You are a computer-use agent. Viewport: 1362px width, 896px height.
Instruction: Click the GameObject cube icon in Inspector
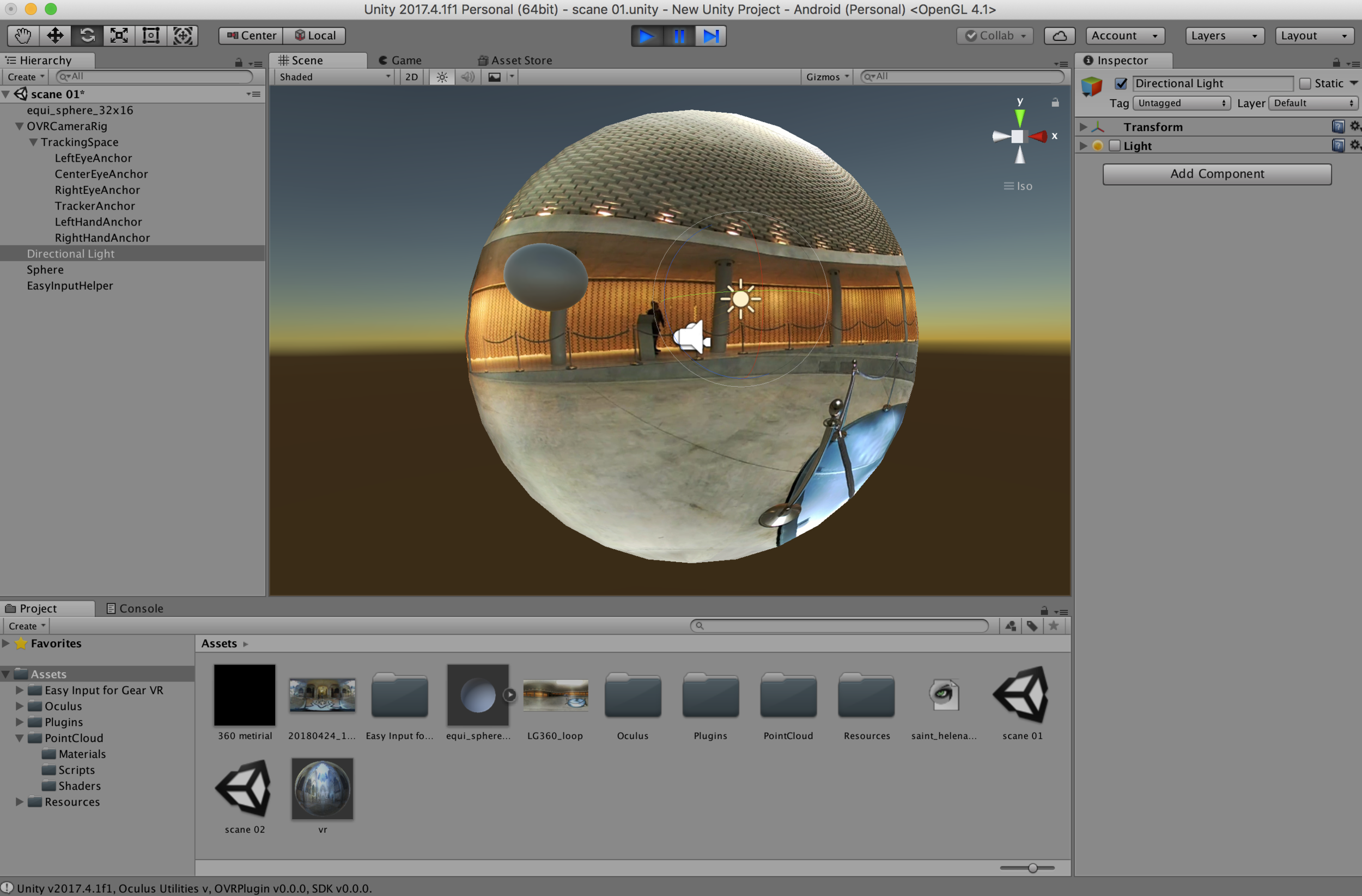click(x=1091, y=87)
